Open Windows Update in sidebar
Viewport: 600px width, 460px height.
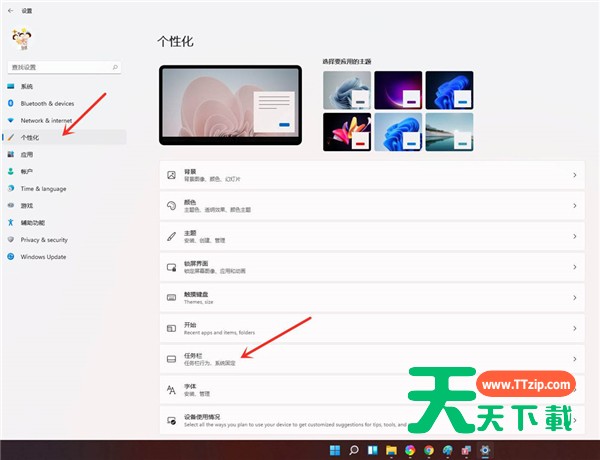point(64,257)
